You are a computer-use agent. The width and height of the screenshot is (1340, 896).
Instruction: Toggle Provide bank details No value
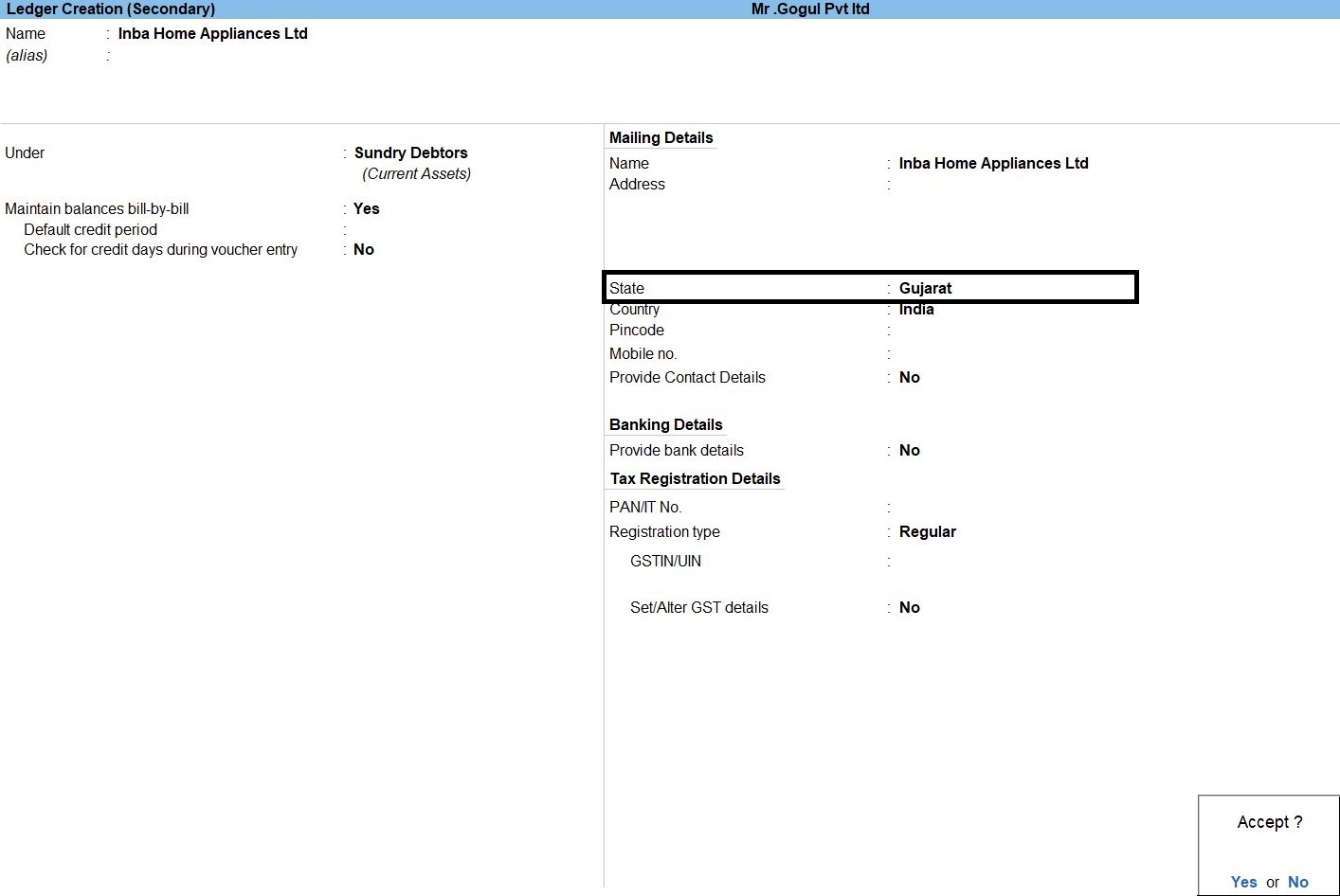click(x=909, y=450)
